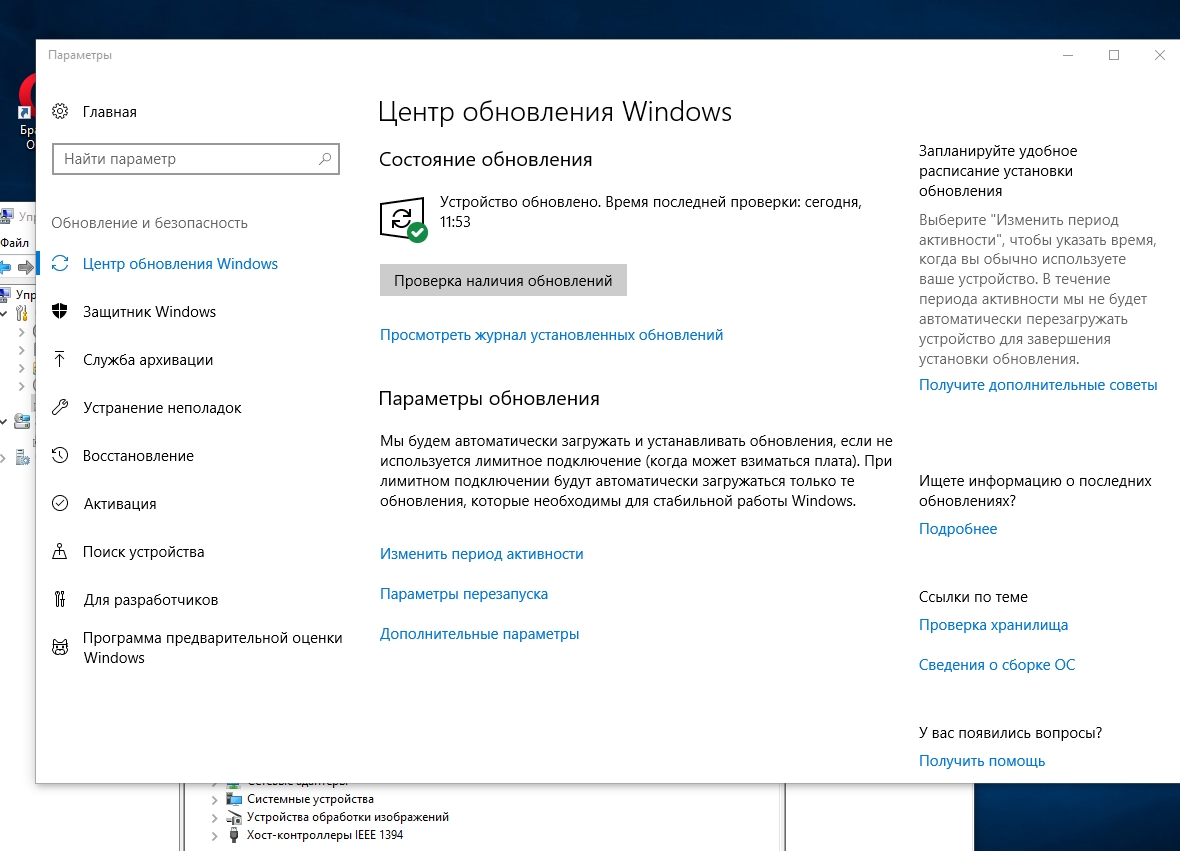Open the Получить помощь link
Screen dimensions: 1180x851
pos(981,761)
